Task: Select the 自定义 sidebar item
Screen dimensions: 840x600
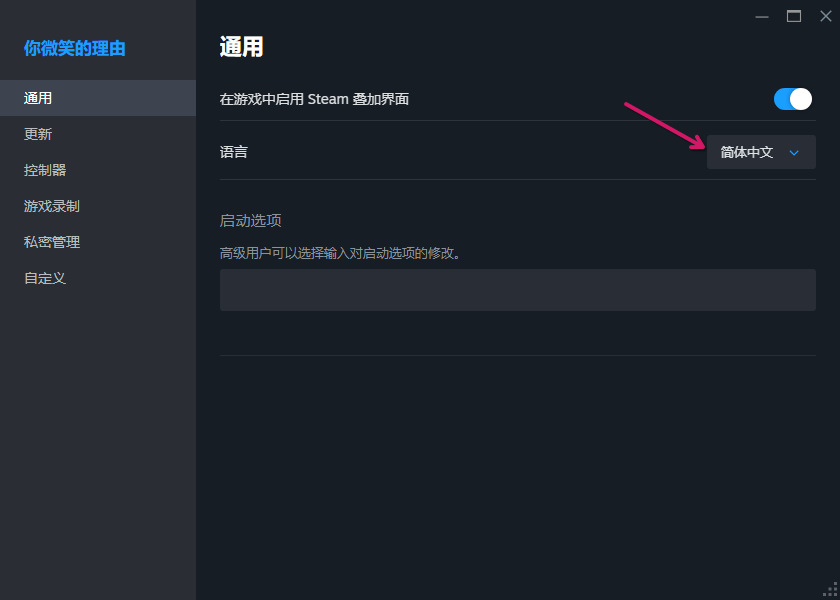Action: click(45, 278)
